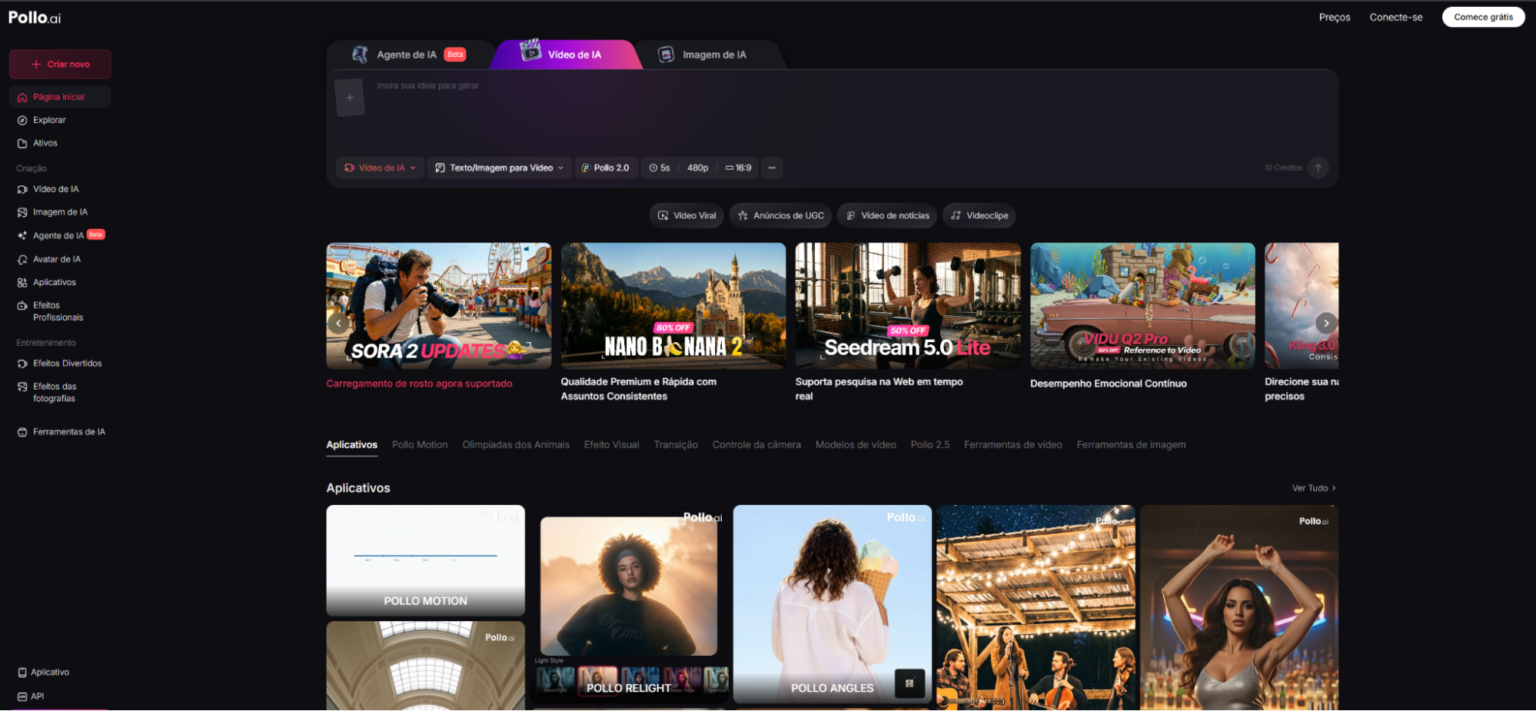Open Ferramentas de IA in sidebar
The height and width of the screenshot is (711, 1536).
(68, 432)
